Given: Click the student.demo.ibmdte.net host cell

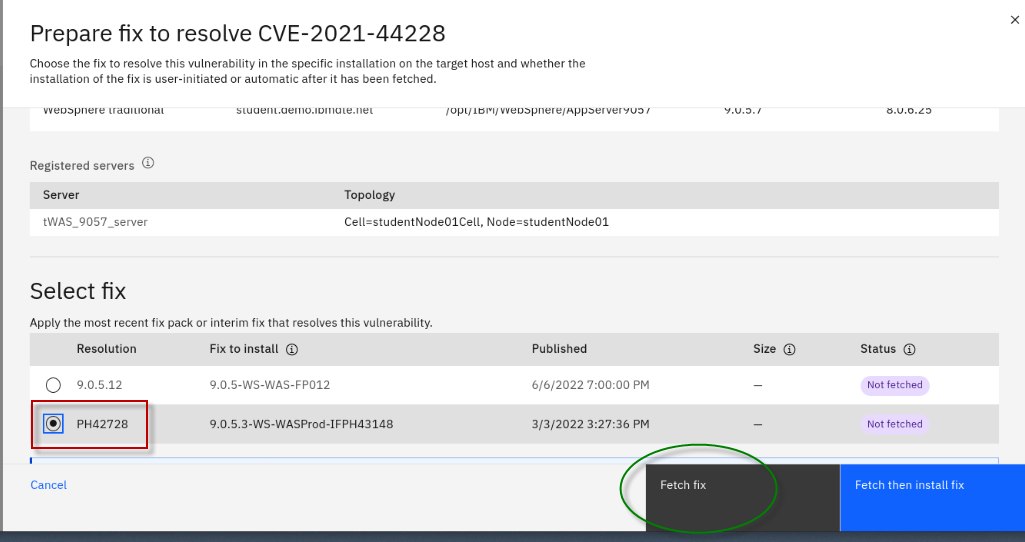Looking at the screenshot, I should click(304, 110).
